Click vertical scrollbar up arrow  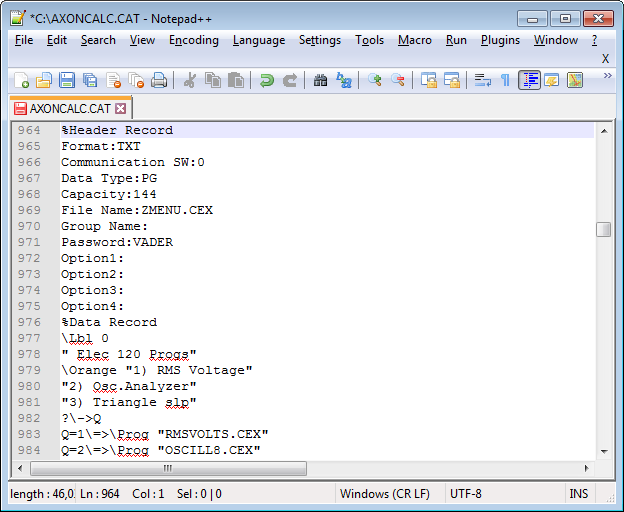click(x=604, y=131)
